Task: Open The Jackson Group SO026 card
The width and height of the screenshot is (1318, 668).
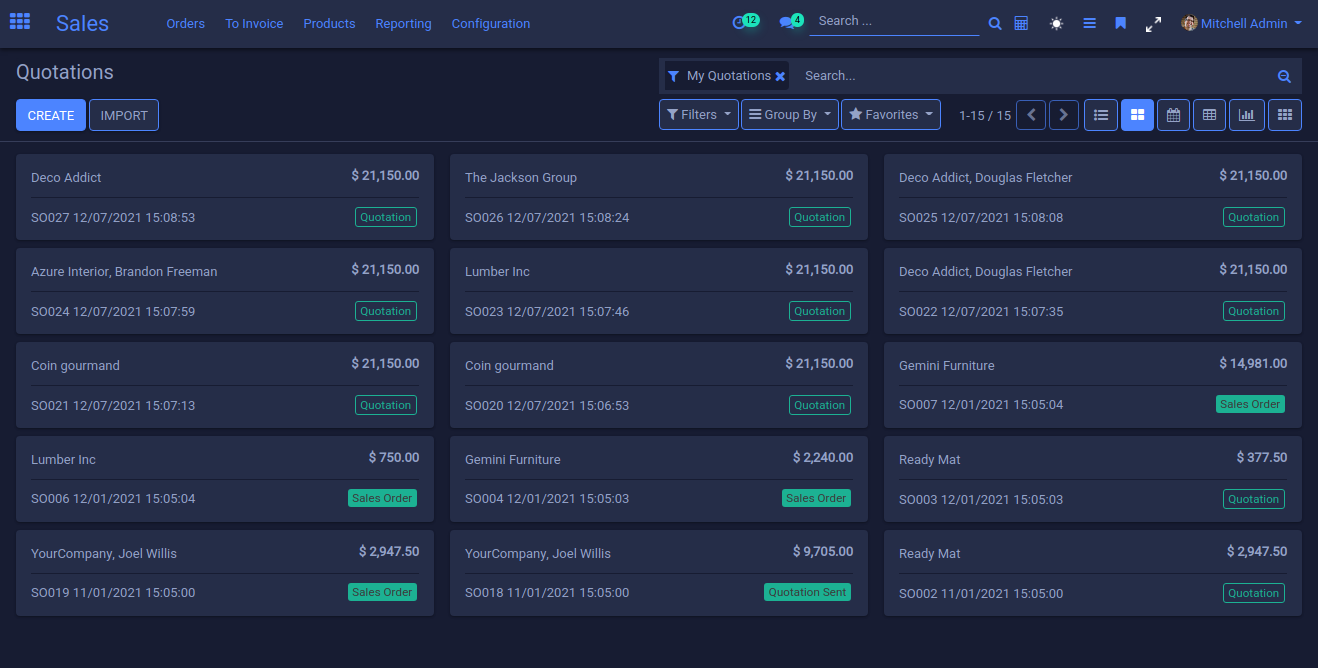Action: pyautogui.click(x=659, y=197)
